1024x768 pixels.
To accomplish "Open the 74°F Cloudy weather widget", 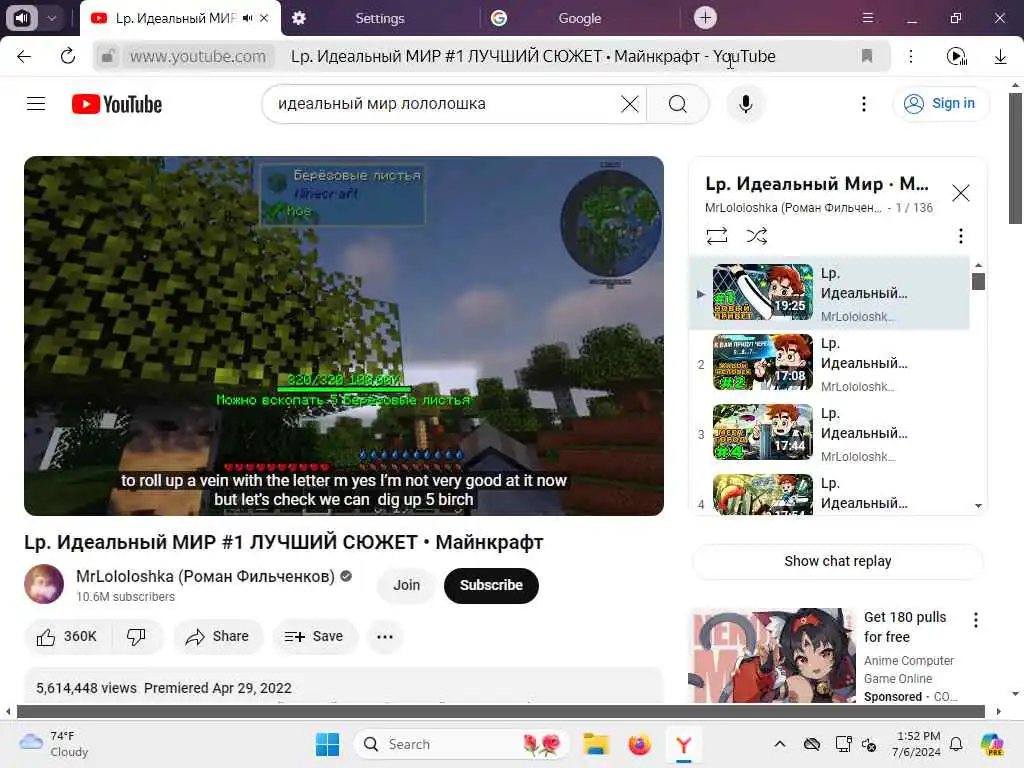I will point(54,744).
